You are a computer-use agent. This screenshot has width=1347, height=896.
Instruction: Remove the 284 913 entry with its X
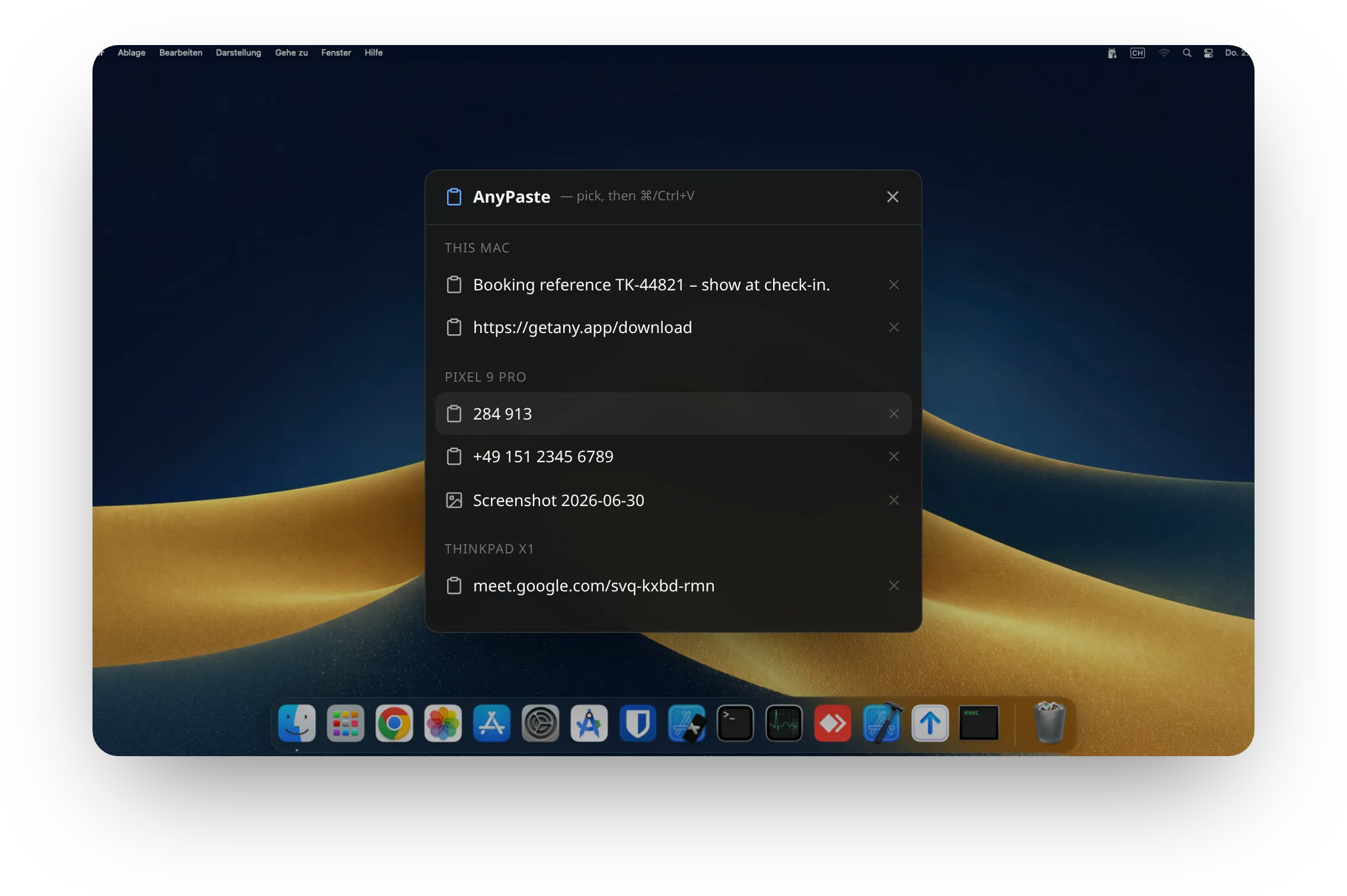point(894,414)
